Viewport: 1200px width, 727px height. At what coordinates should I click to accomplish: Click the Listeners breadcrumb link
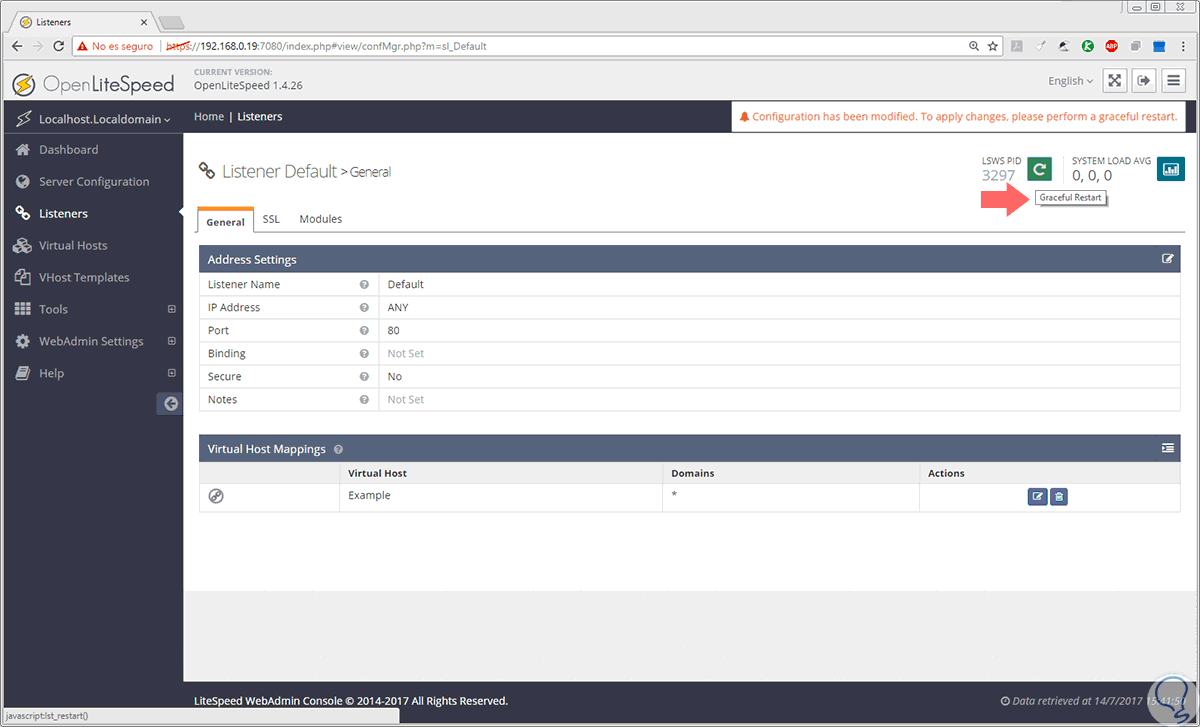[259, 117]
